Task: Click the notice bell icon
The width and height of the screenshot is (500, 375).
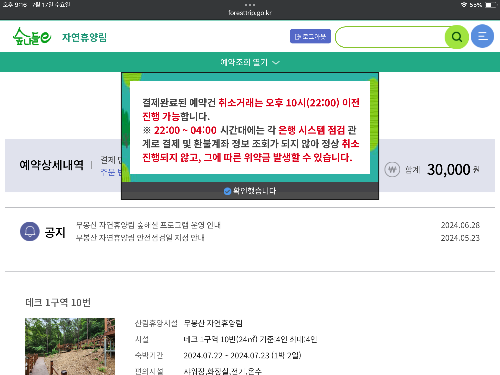Action: click(30, 231)
